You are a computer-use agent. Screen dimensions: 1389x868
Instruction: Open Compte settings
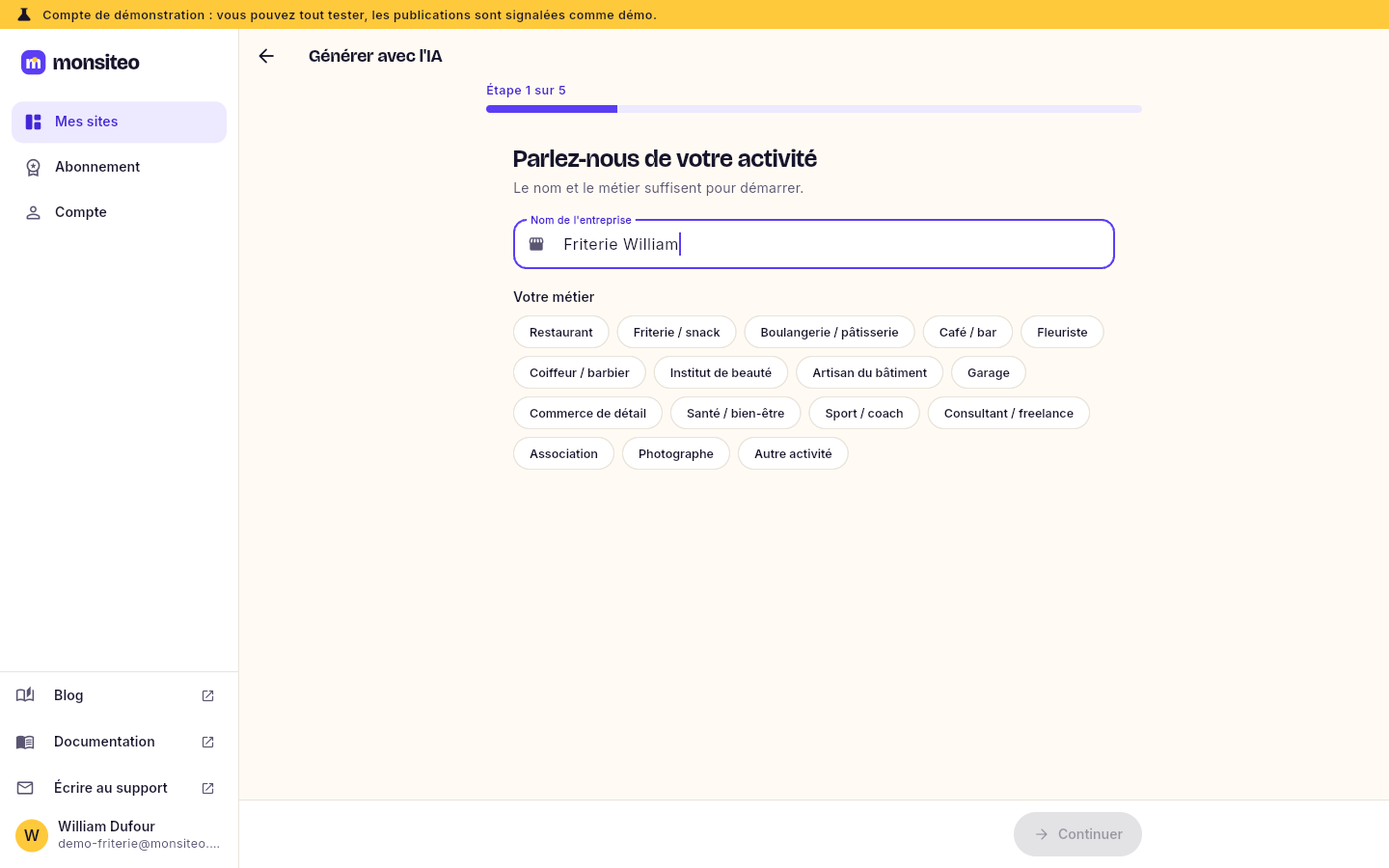coord(119,213)
